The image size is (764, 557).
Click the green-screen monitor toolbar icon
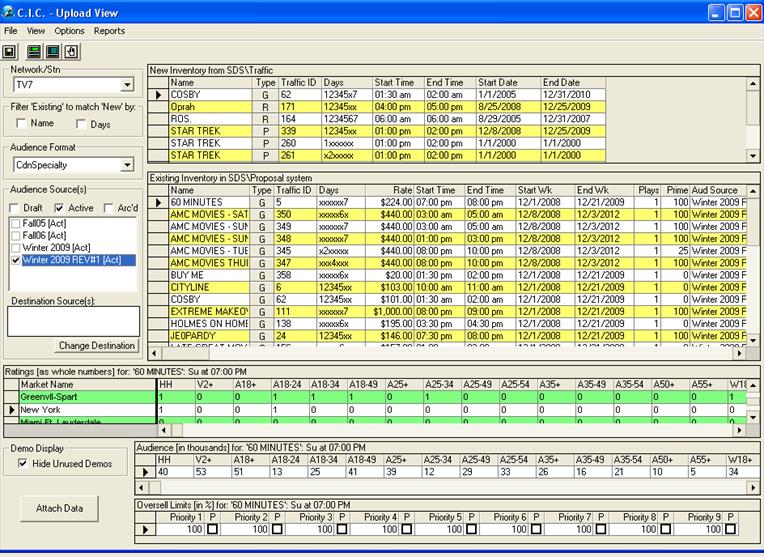pyautogui.click(x=34, y=50)
